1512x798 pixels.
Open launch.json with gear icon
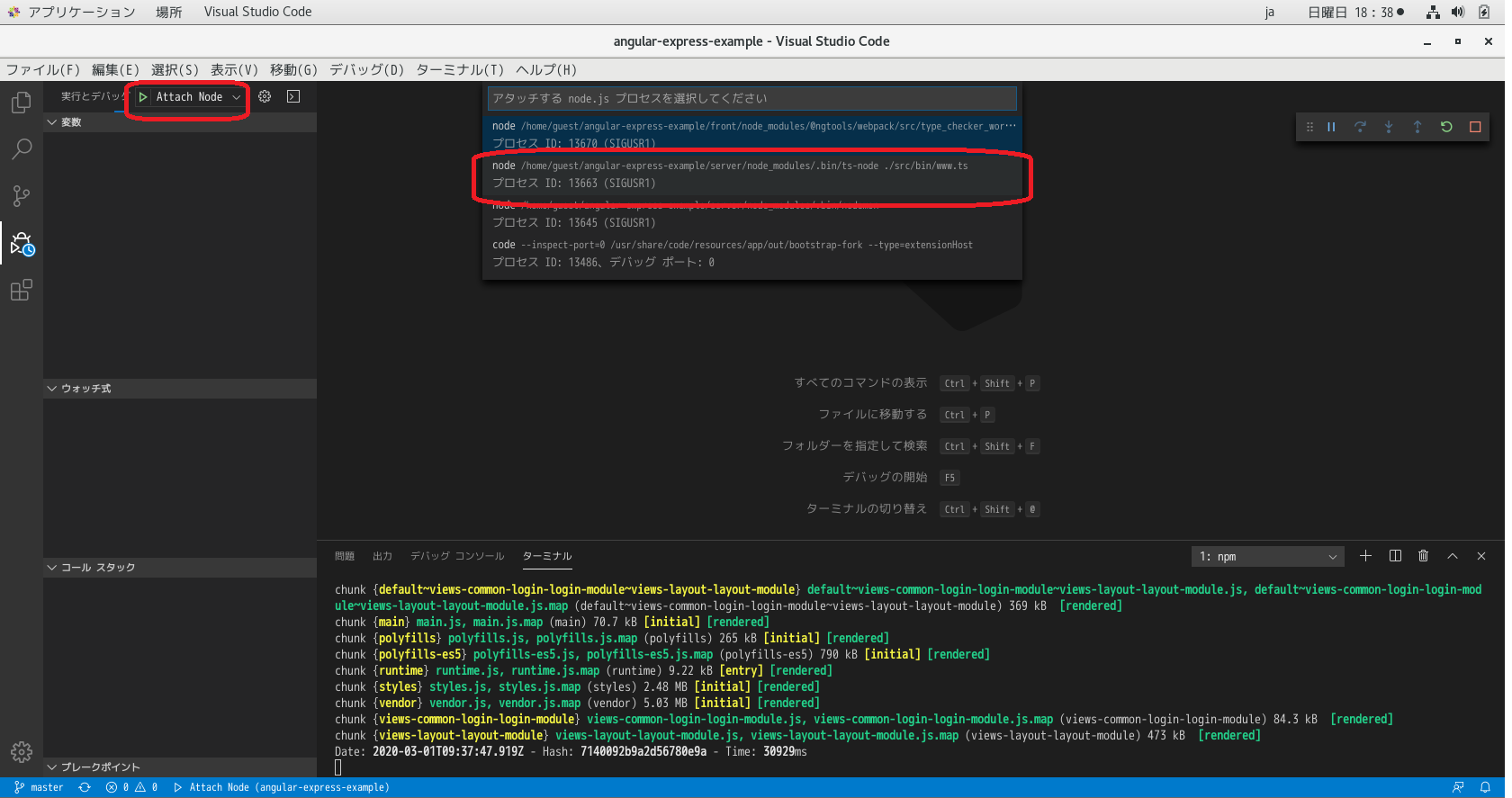[265, 96]
